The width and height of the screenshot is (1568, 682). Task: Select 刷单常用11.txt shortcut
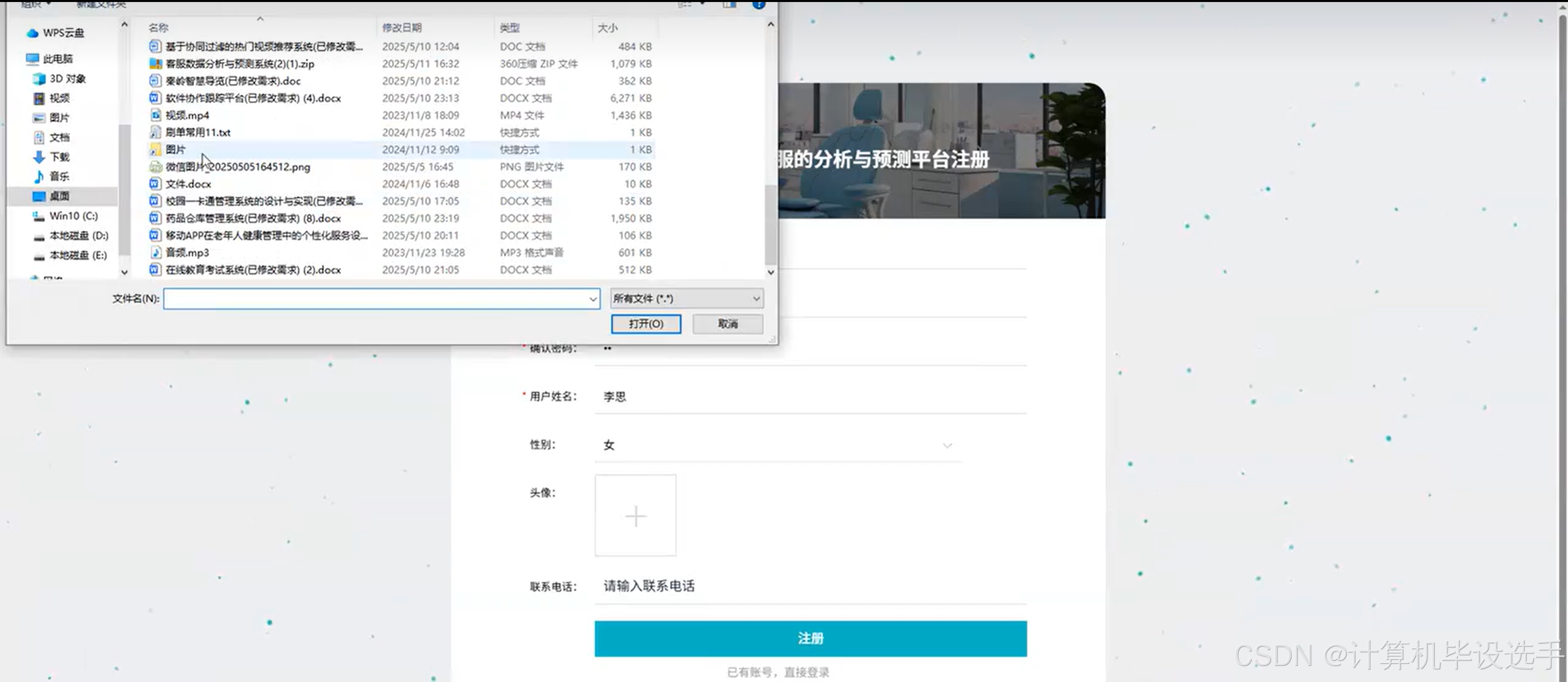point(198,132)
